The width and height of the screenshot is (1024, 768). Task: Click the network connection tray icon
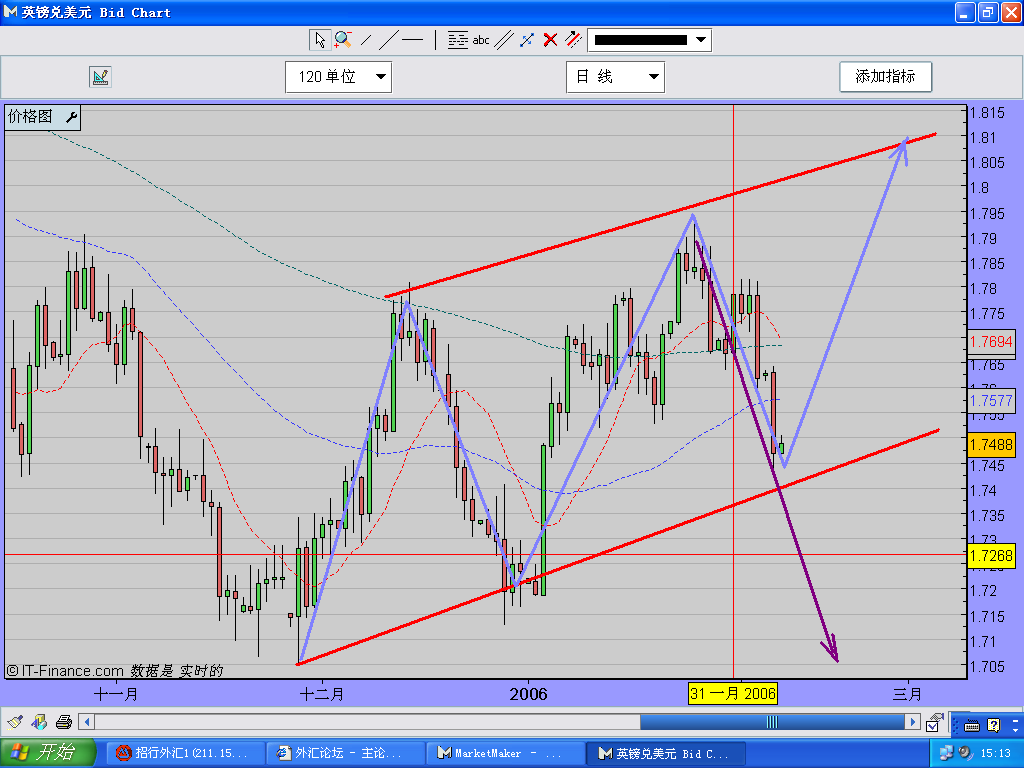click(946, 753)
